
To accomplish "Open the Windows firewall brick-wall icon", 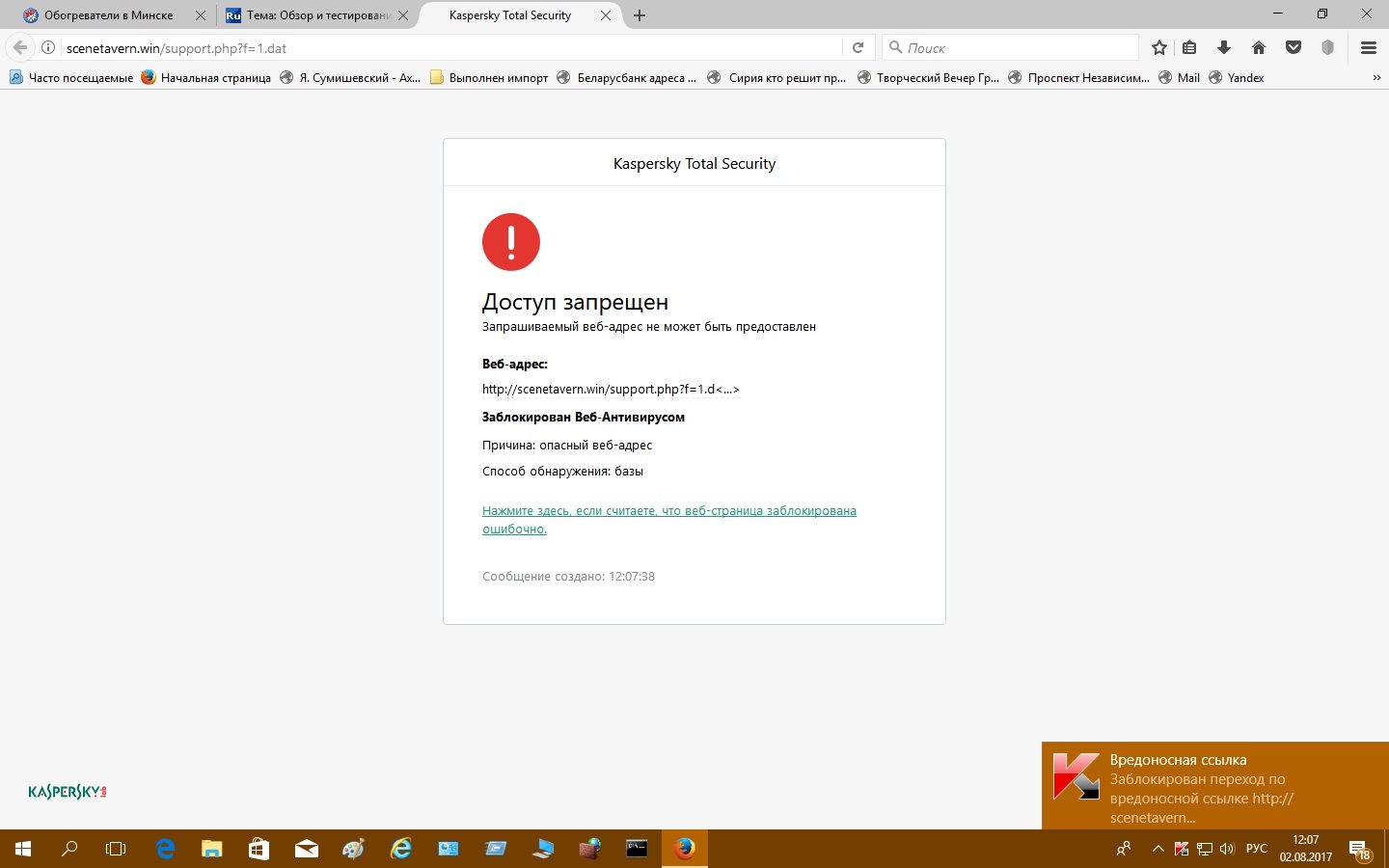I will pyautogui.click(x=590, y=849).
